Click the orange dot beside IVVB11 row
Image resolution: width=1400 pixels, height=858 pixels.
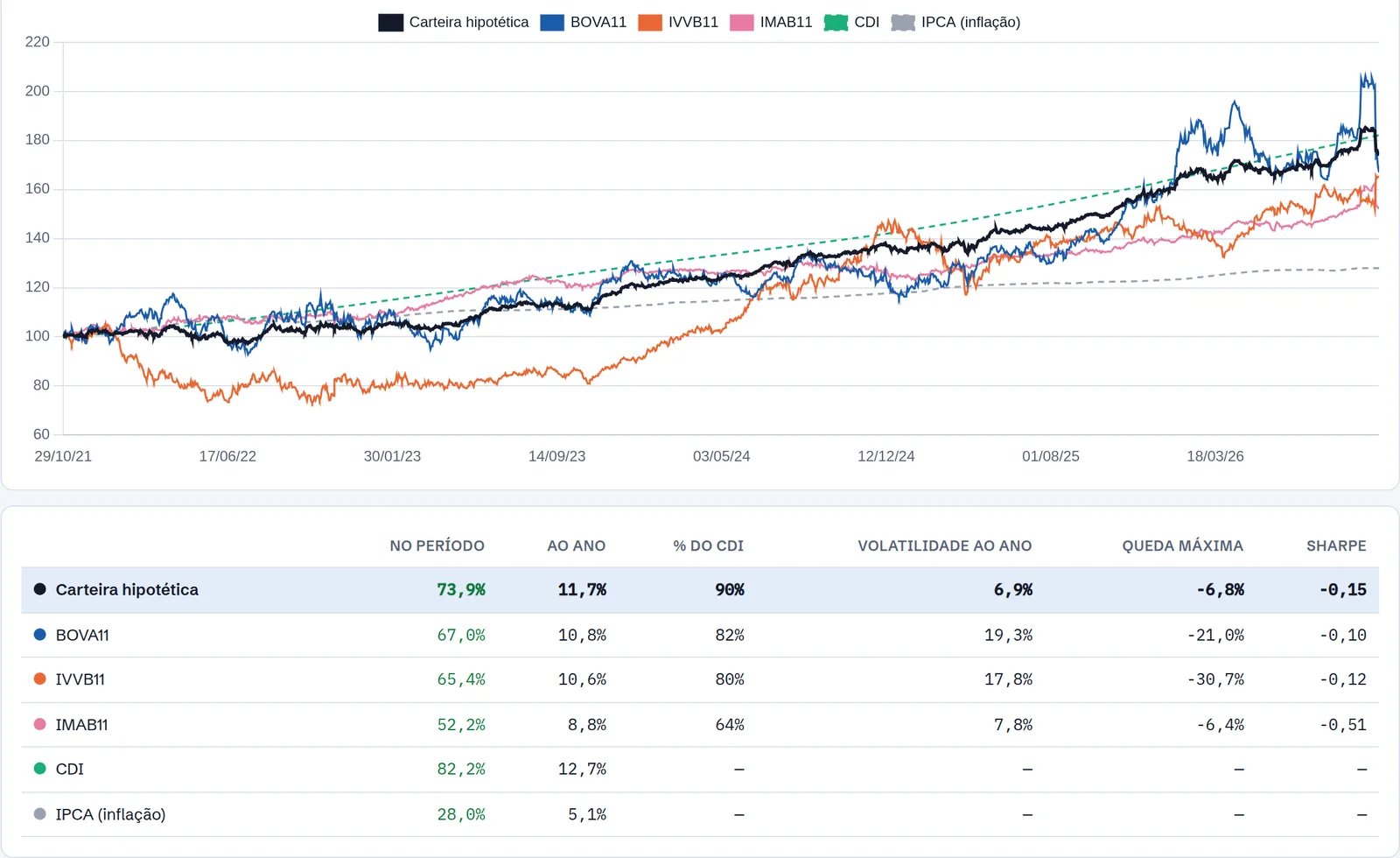39,679
